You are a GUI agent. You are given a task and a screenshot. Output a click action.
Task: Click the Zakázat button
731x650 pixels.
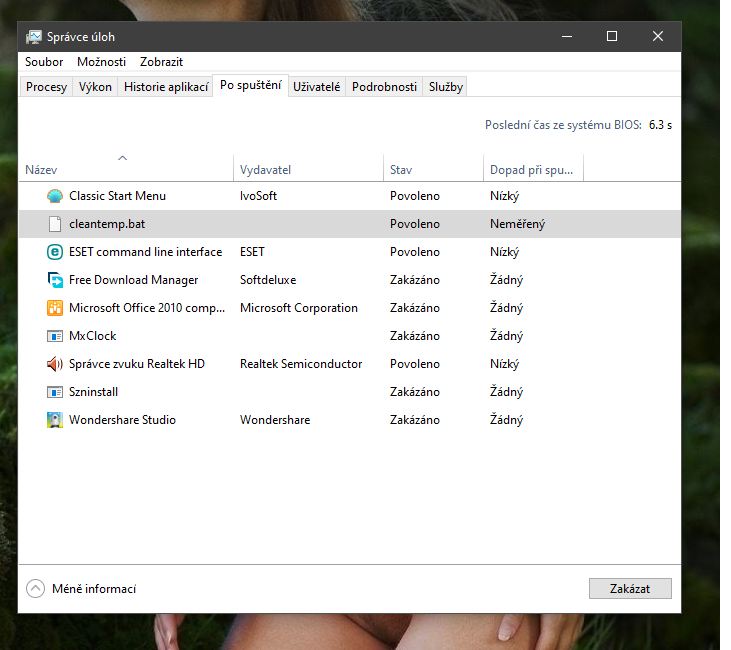click(x=630, y=589)
